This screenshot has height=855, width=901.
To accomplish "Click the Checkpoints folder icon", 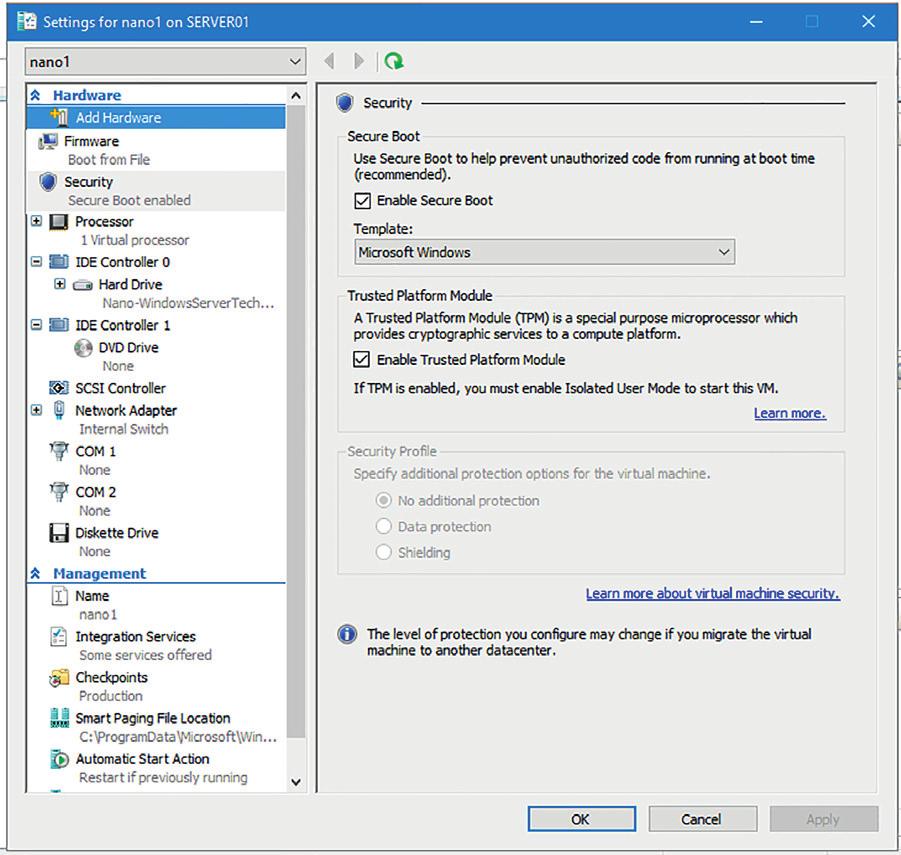I will pos(59,678).
